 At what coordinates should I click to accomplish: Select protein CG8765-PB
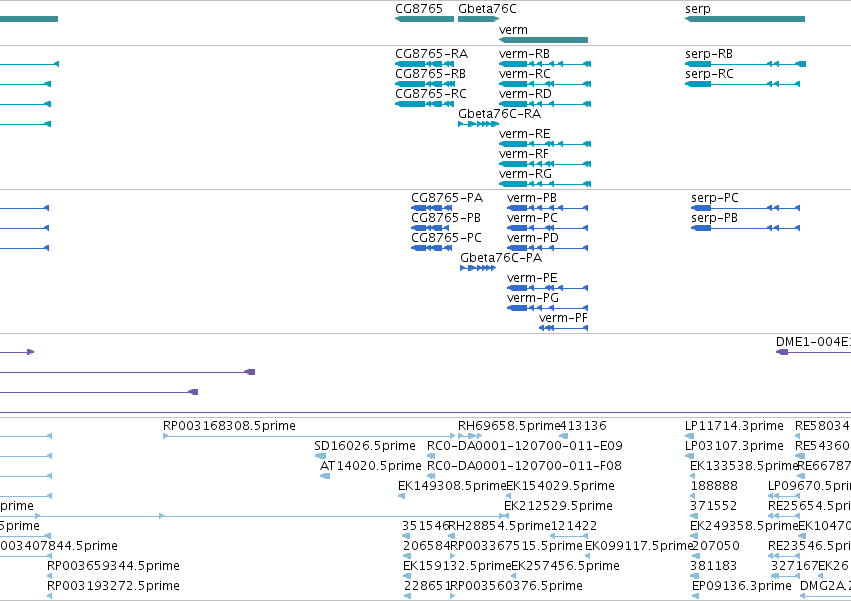(431, 228)
